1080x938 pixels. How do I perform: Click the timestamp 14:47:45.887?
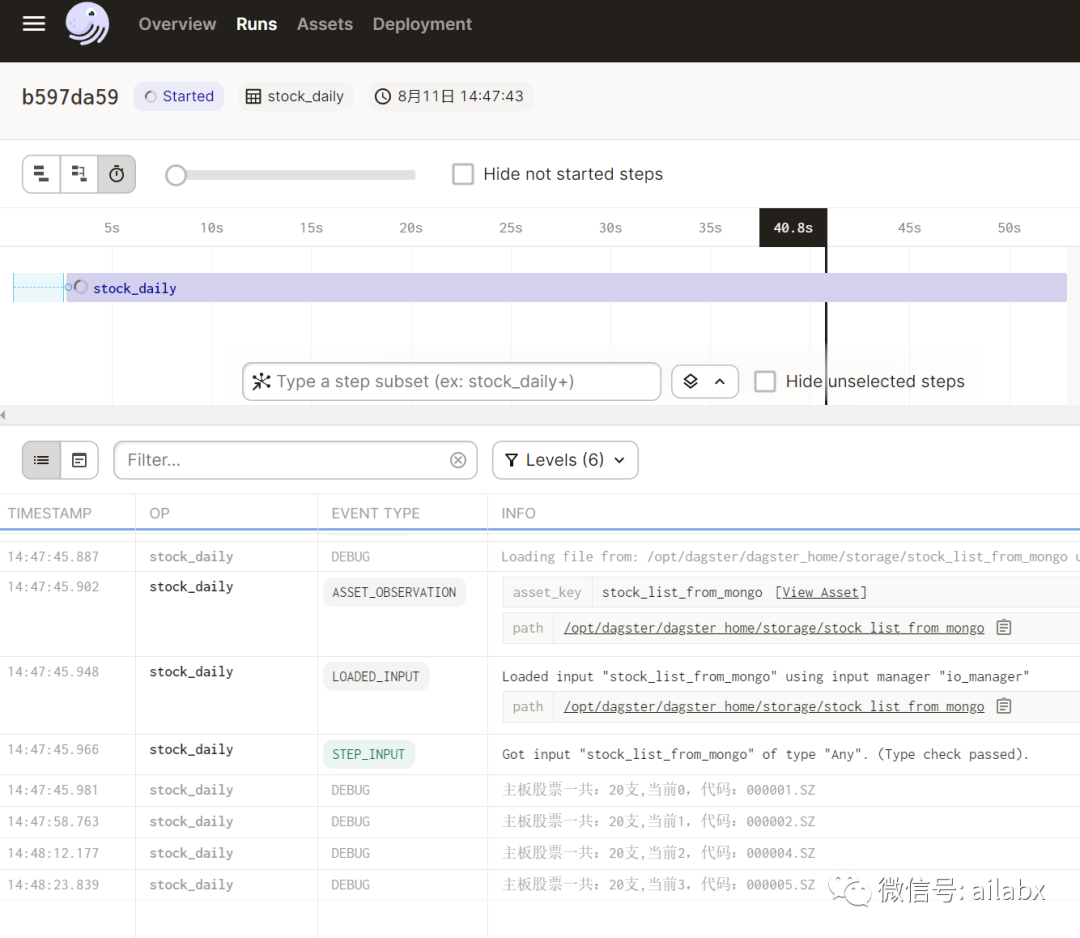coord(53,556)
